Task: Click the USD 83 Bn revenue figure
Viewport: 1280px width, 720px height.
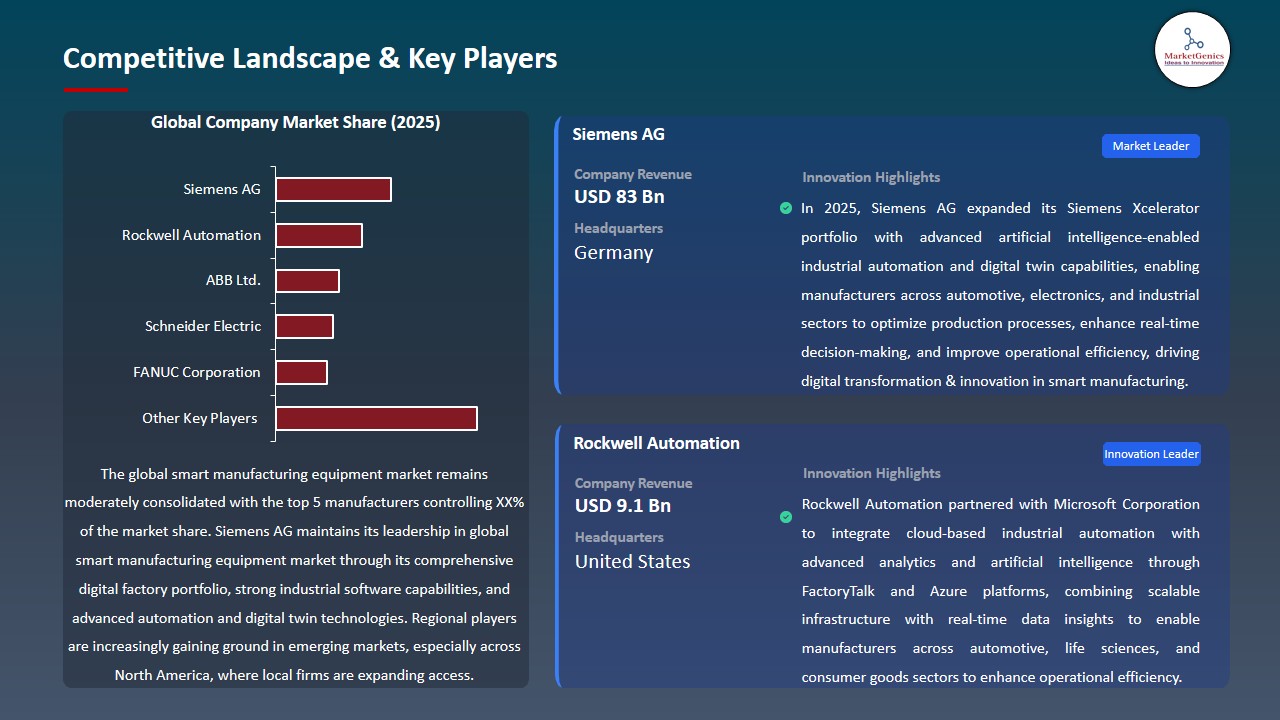Action: [619, 196]
